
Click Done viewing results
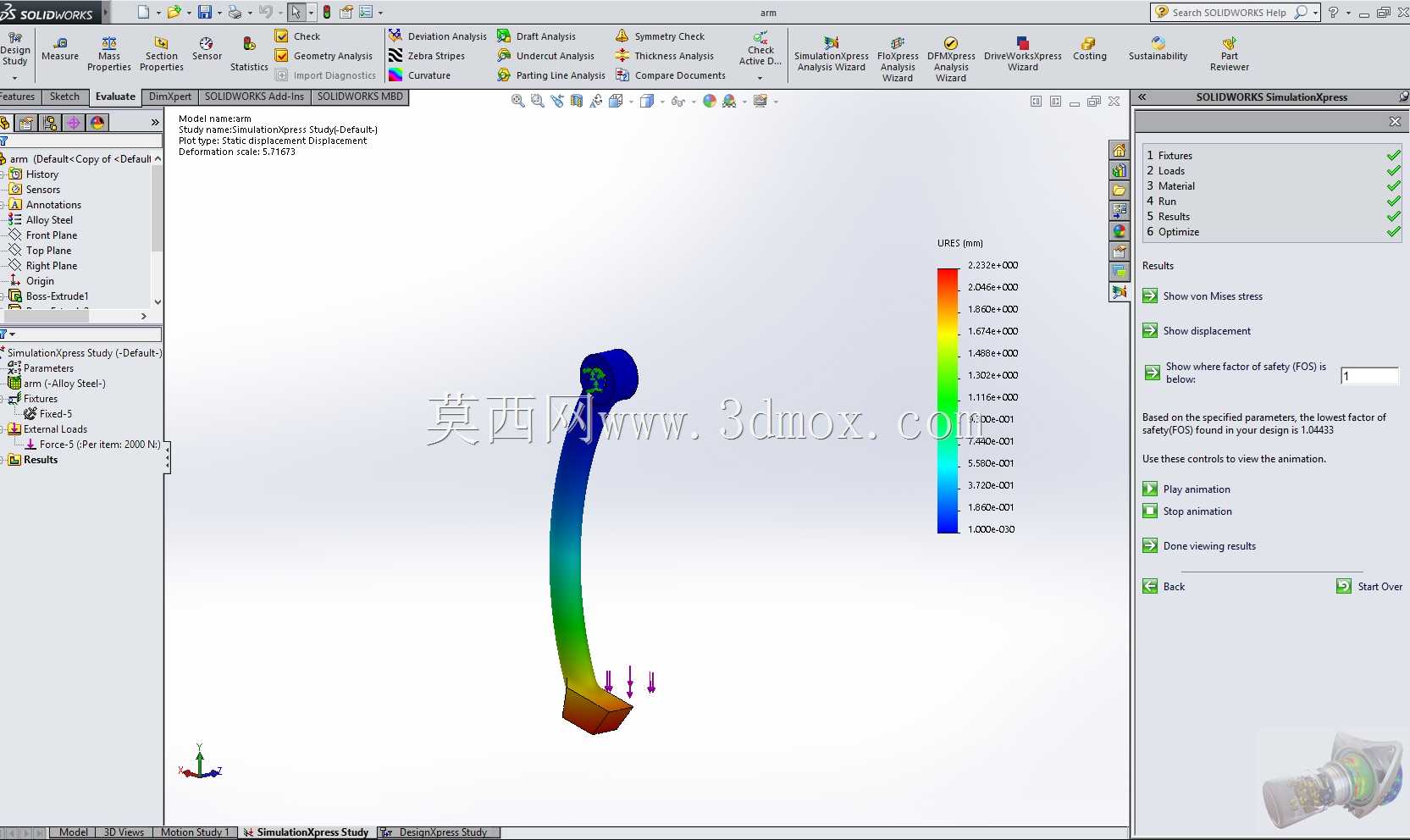(x=1199, y=546)
